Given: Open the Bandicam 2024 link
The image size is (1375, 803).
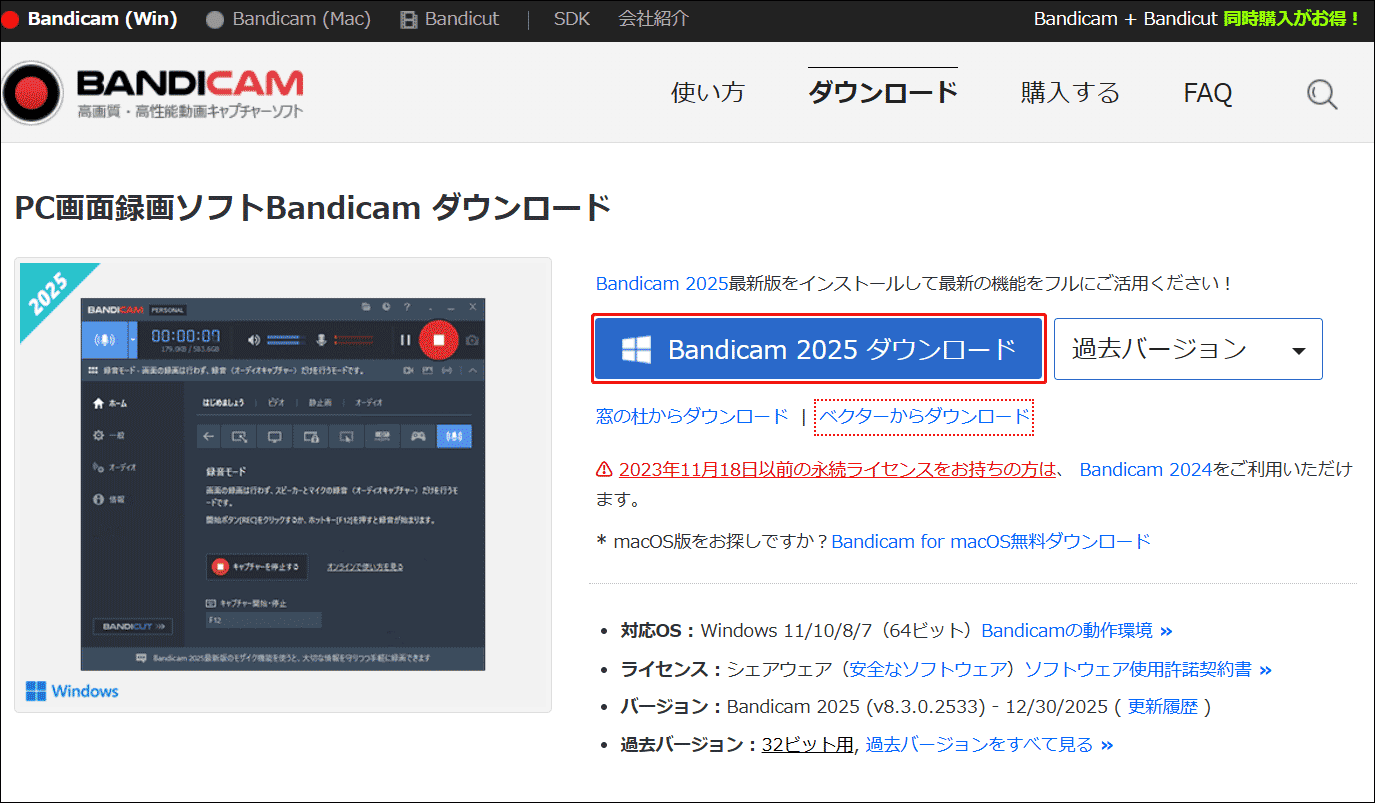Looking at the screenshot, I should pyautogui.click(x=1146, y=469).
